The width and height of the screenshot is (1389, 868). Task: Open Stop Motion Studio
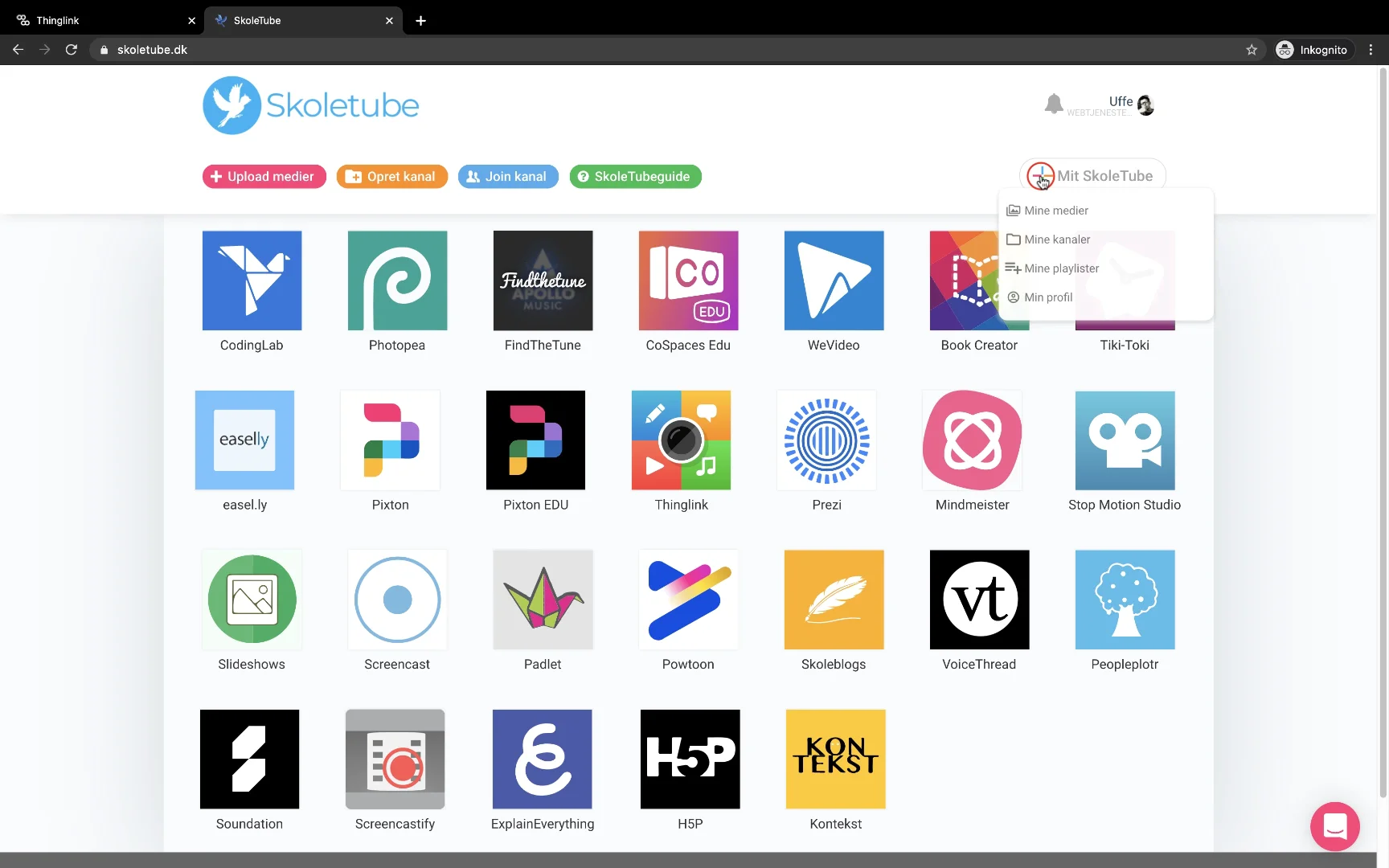1124,440
